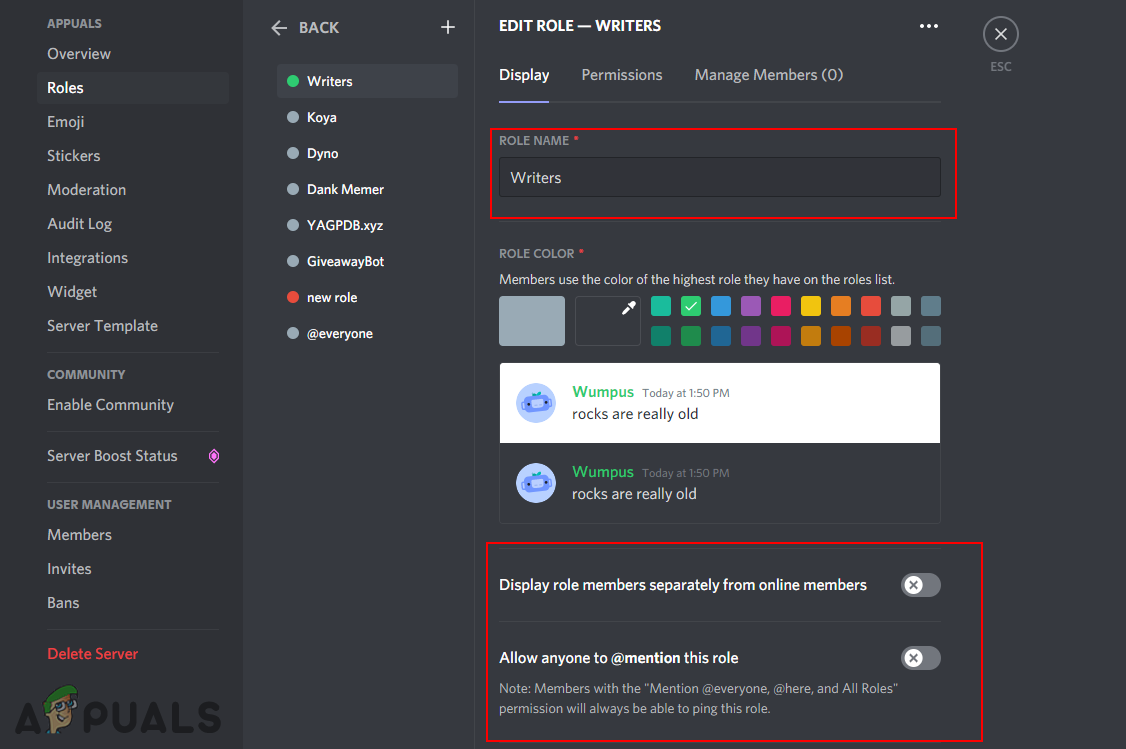Toggle Display role members separately switch
Image resolution: width=1126 pixels, height=749 pixels.
pyautogui.click(x=921, y=585)
